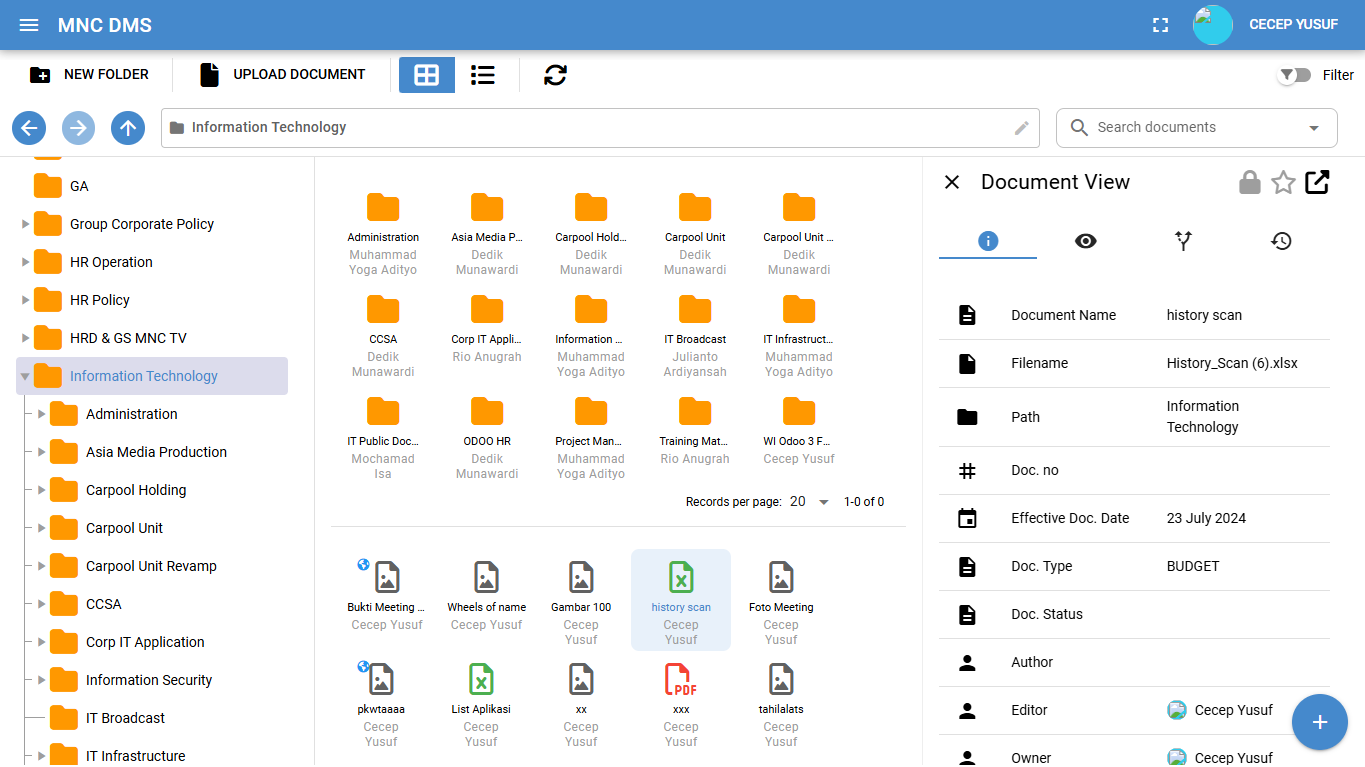Edit the path with the pencil icon
The width and height of the screenshot is (1365, 767).
pyautogui.click(x=1021, y=128)
